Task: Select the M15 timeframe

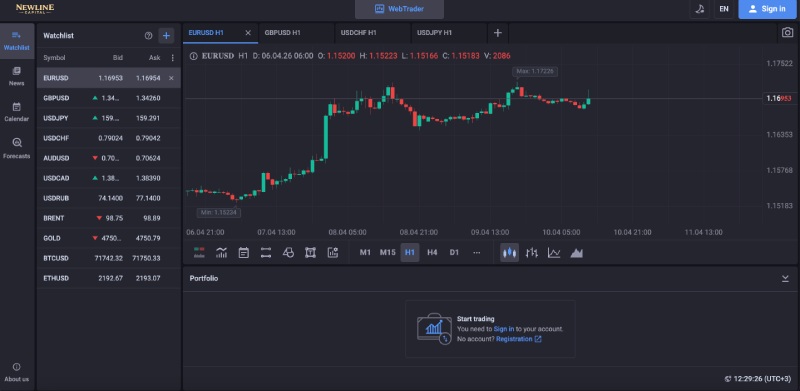Action: click(x=388, y=252)
